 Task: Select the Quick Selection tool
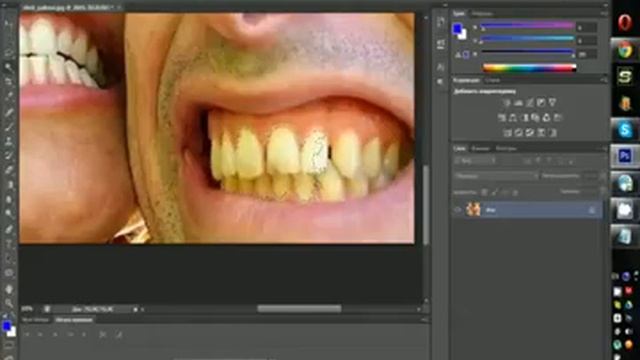tap(9, 67)
